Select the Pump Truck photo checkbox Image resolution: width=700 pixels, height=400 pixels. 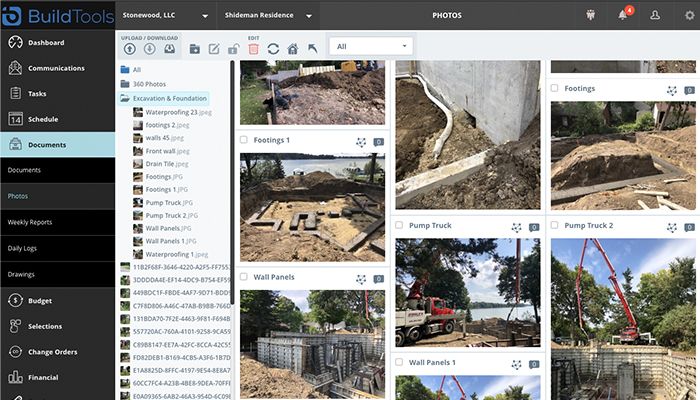(399, 225)
